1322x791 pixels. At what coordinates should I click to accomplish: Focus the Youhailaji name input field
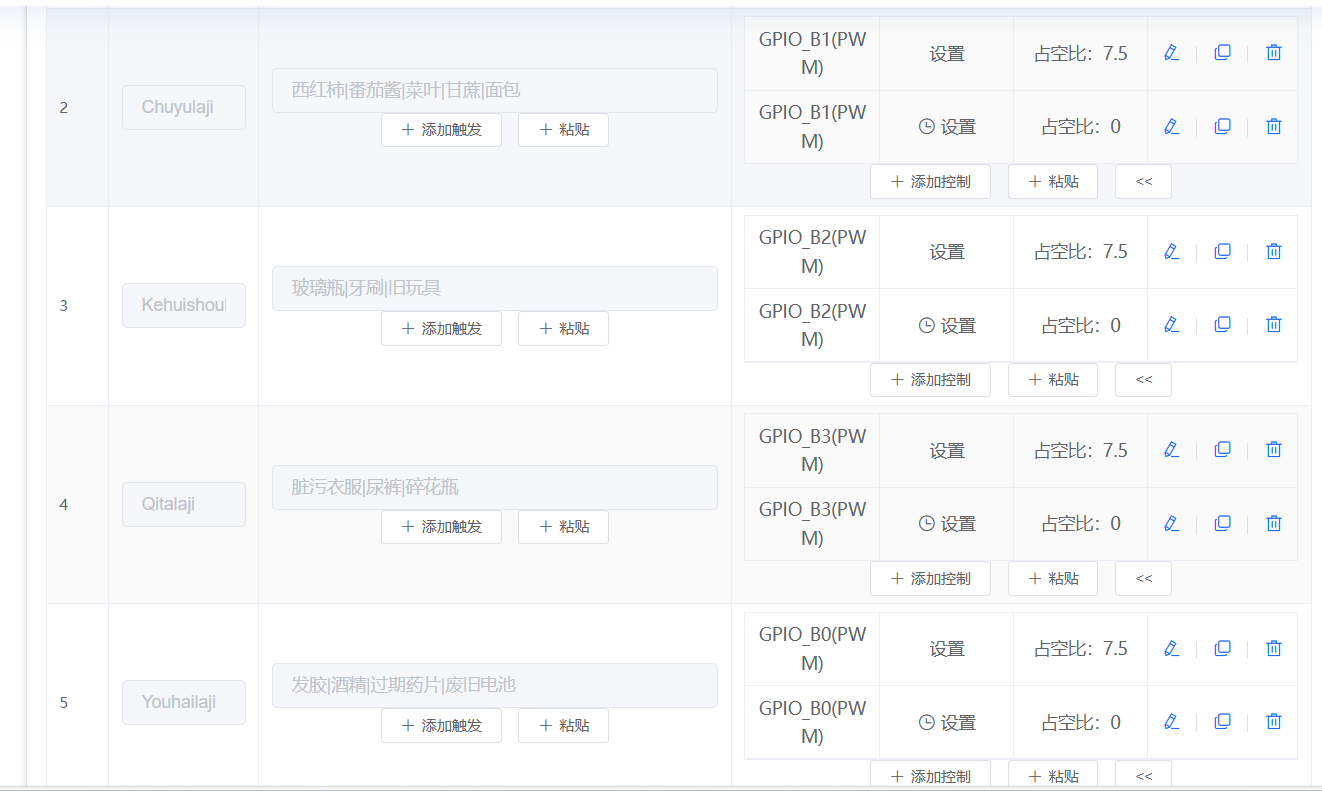[x=184, y=702]
